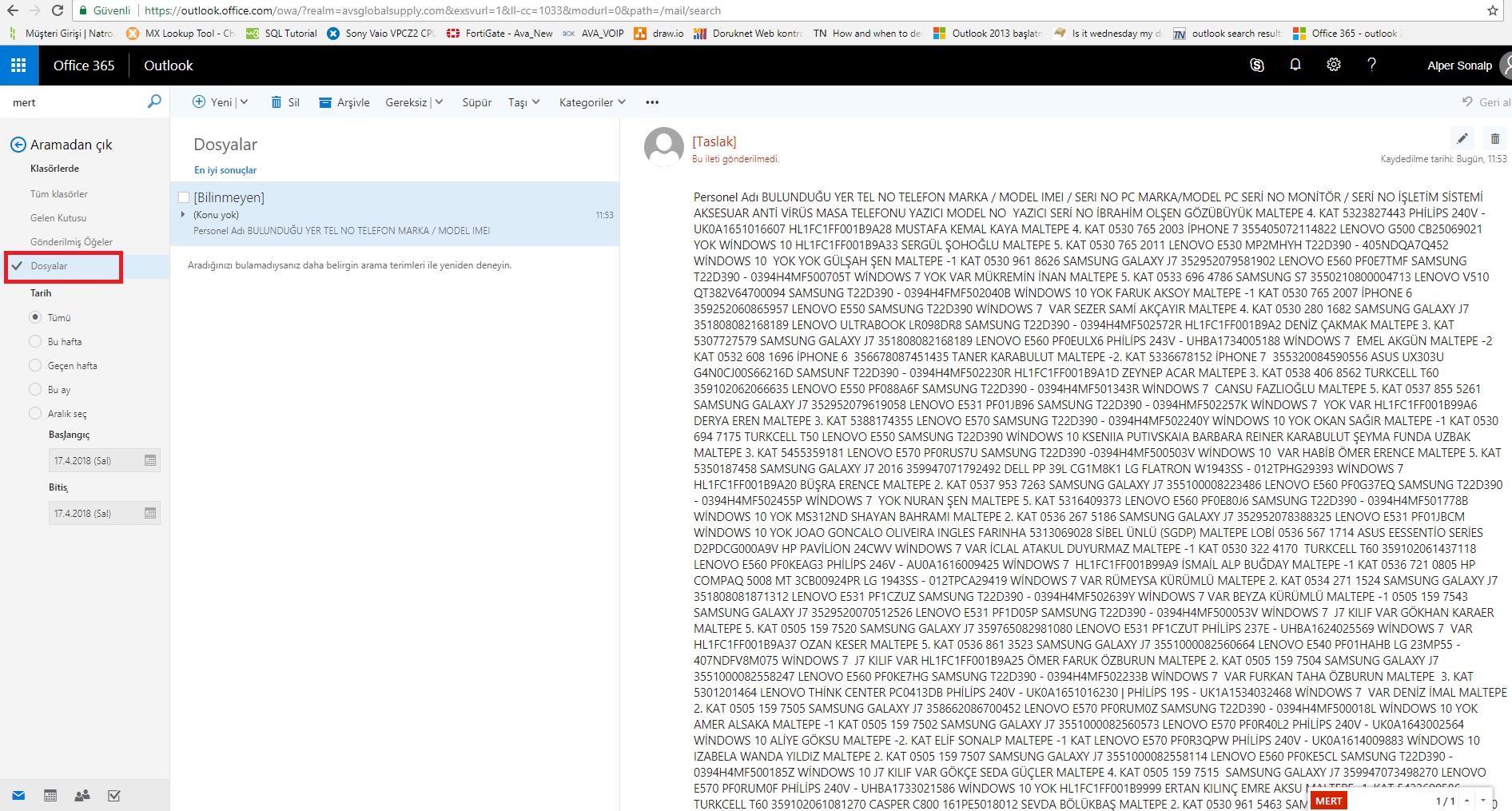Click the Başlangıç date field 17.4.2018

[x=105, y=460]
